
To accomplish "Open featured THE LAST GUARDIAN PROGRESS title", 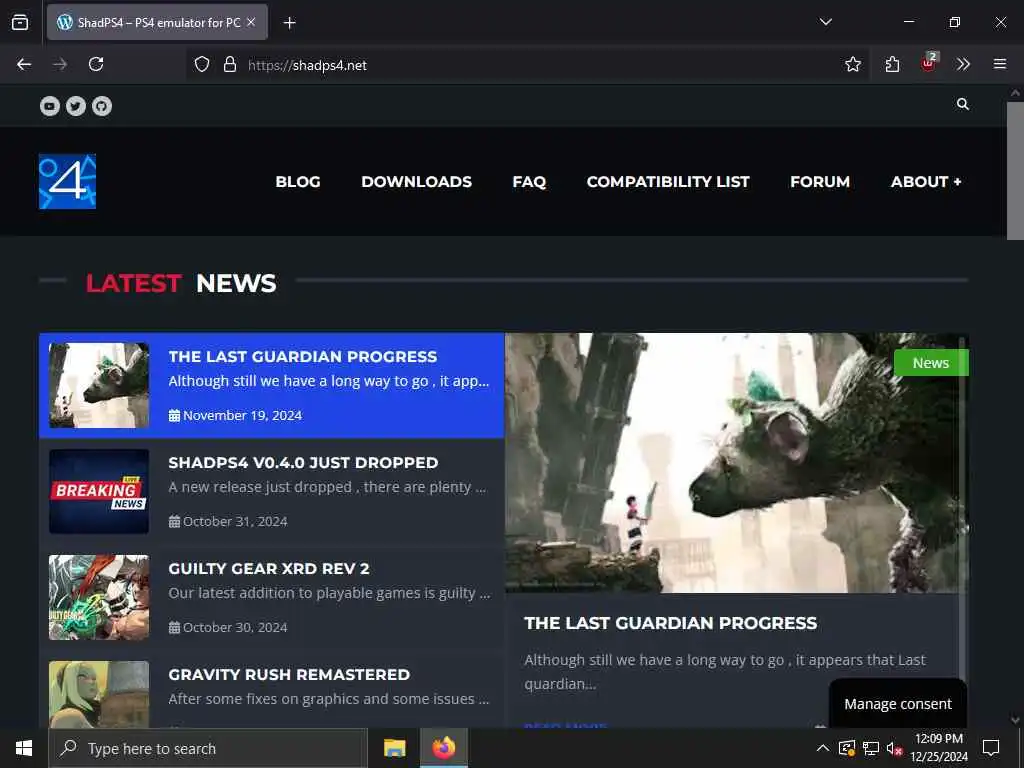I will [671, 623].
